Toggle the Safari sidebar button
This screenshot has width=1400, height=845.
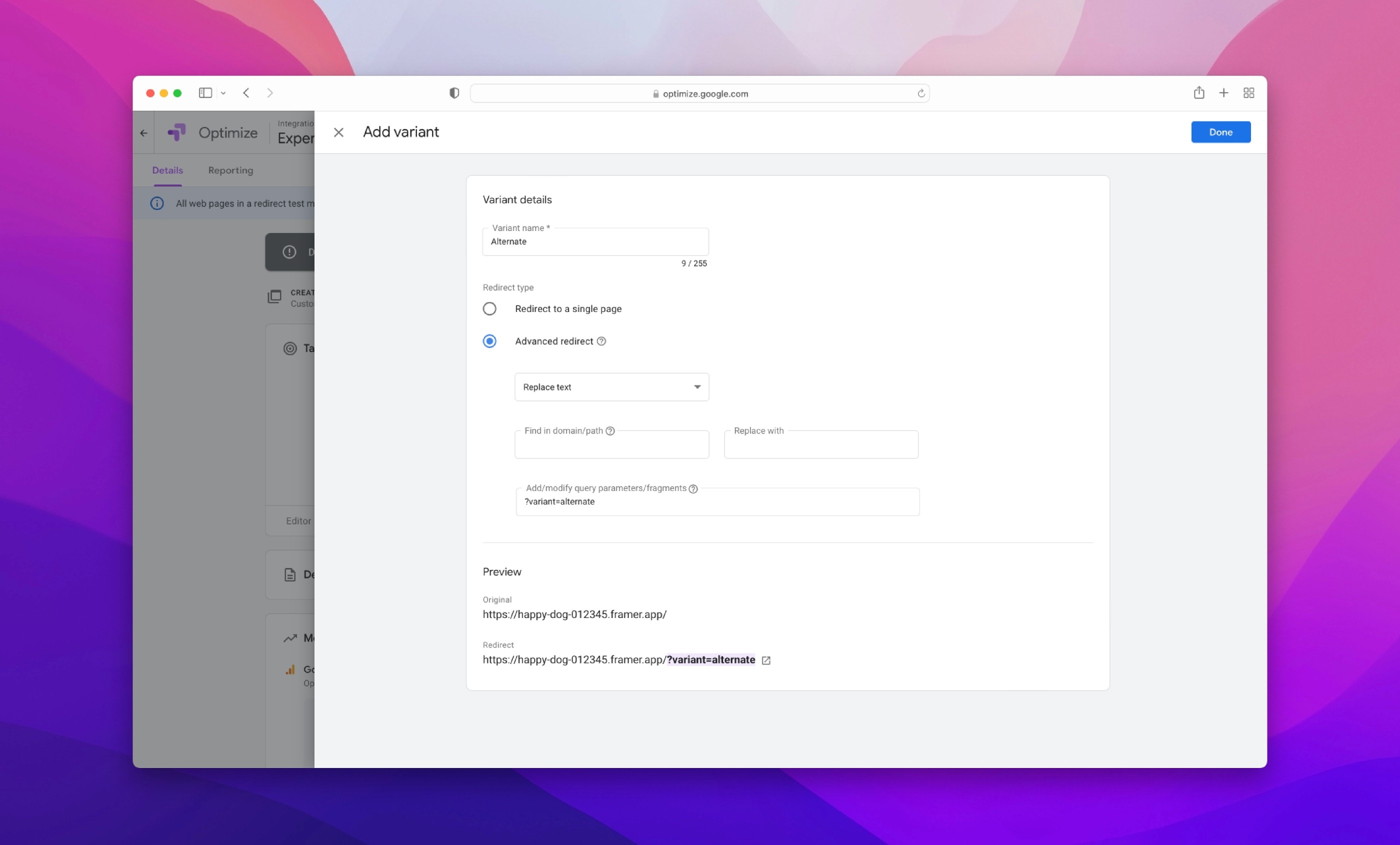pos(205,92)
